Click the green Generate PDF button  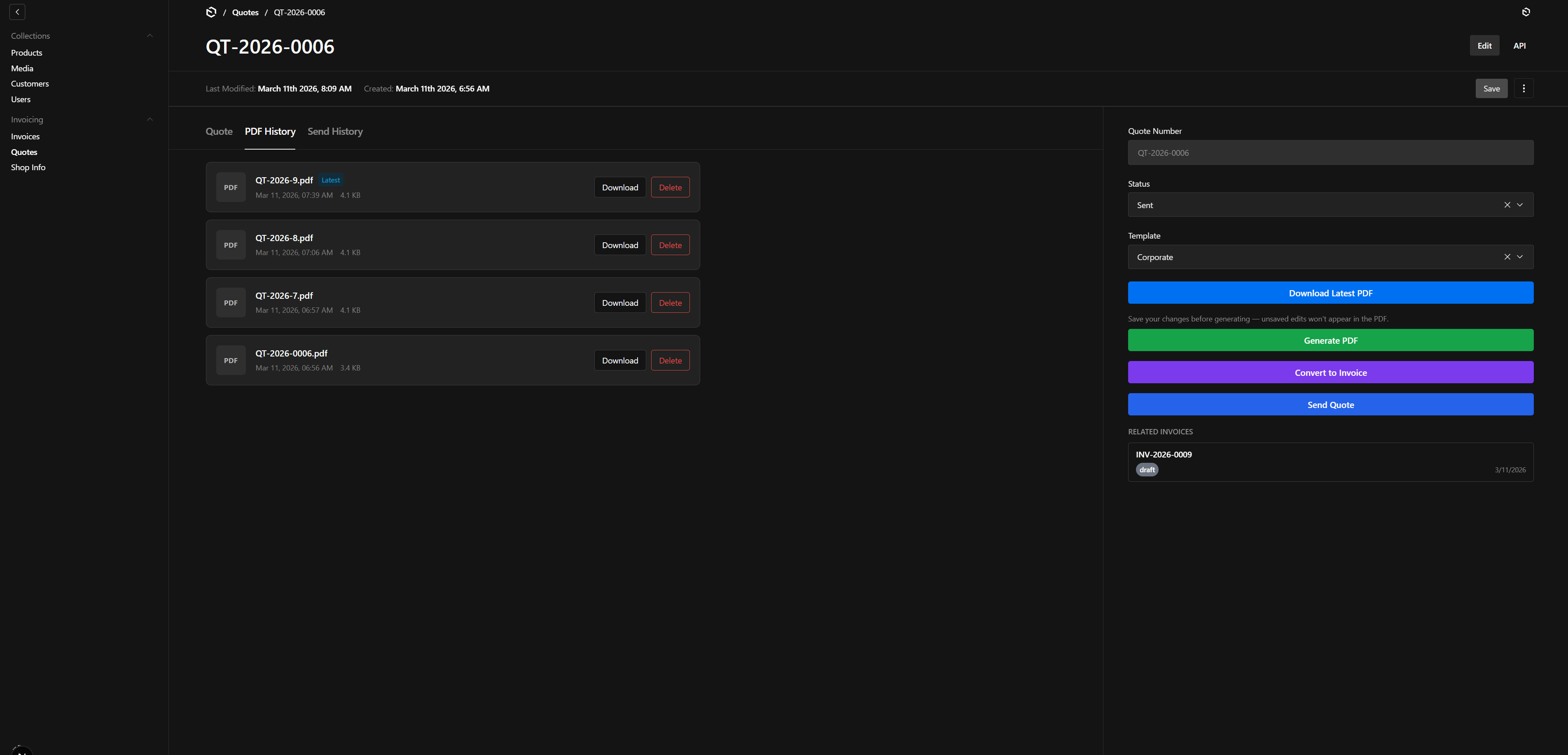click(1331, 340)
